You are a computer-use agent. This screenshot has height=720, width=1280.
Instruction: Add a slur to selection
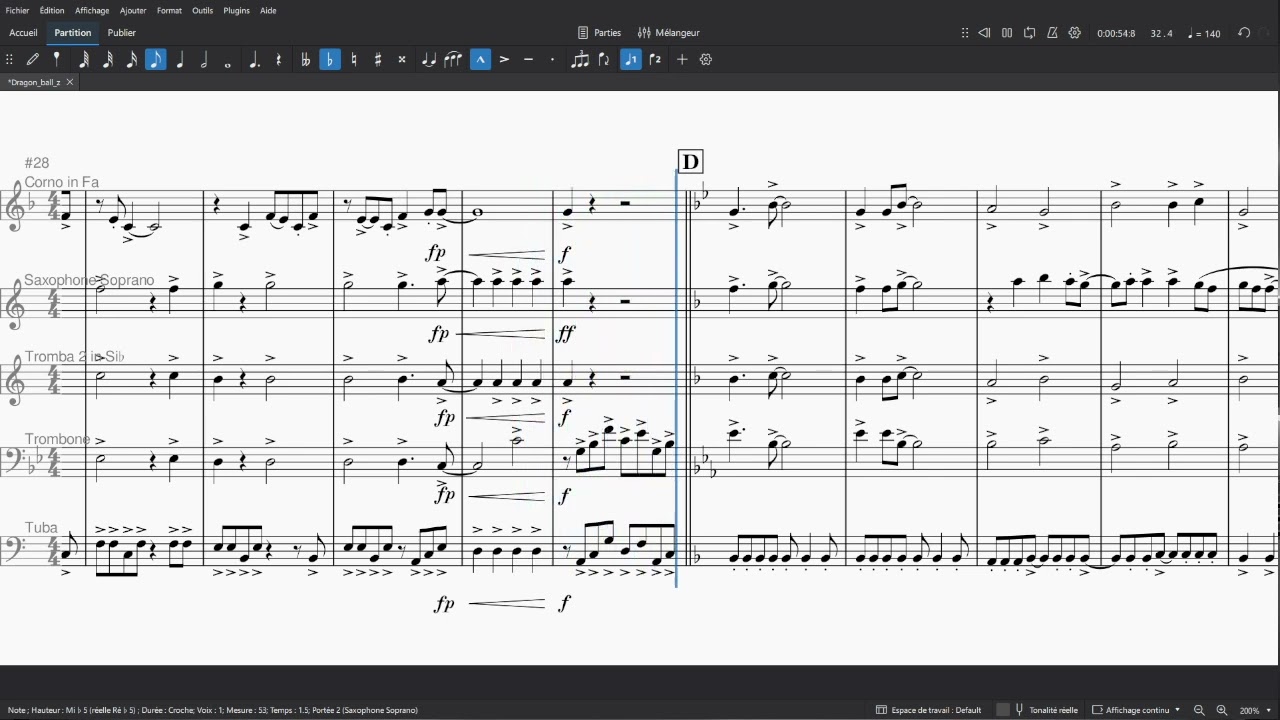point(453,60)
